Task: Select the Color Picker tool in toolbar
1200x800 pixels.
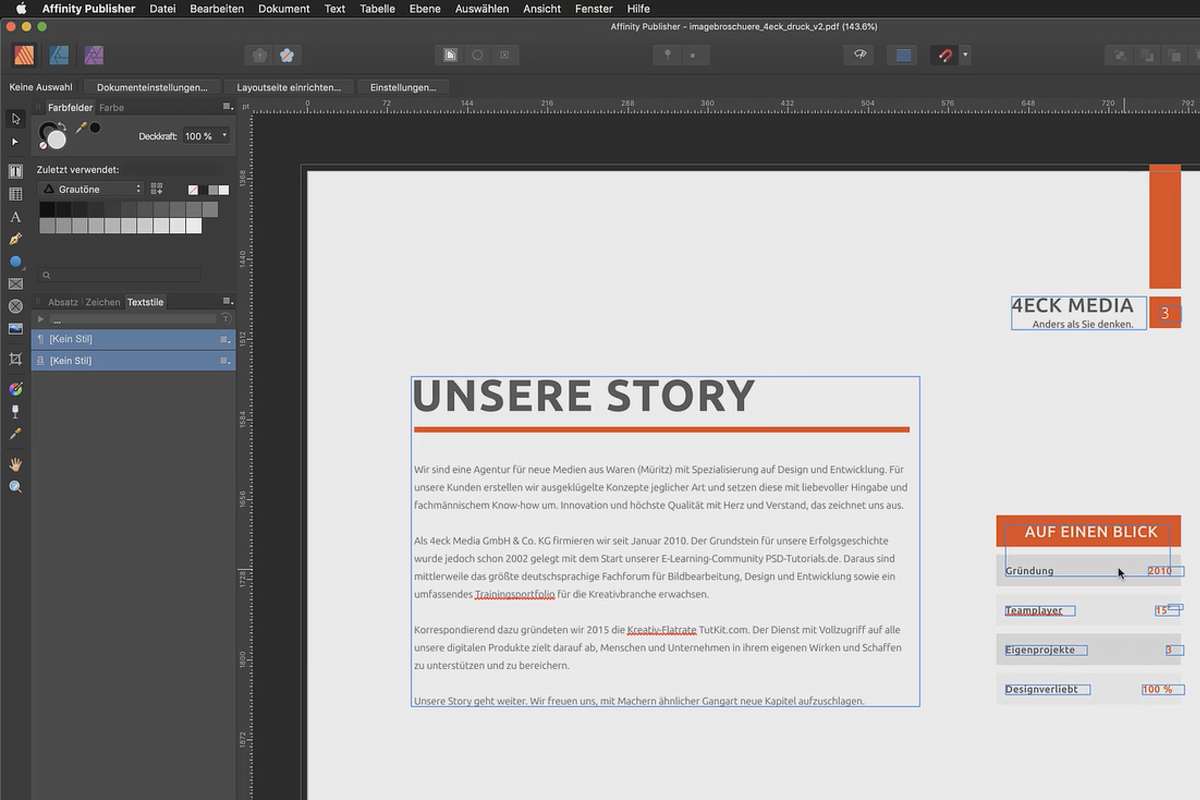Action: point(15,434)
